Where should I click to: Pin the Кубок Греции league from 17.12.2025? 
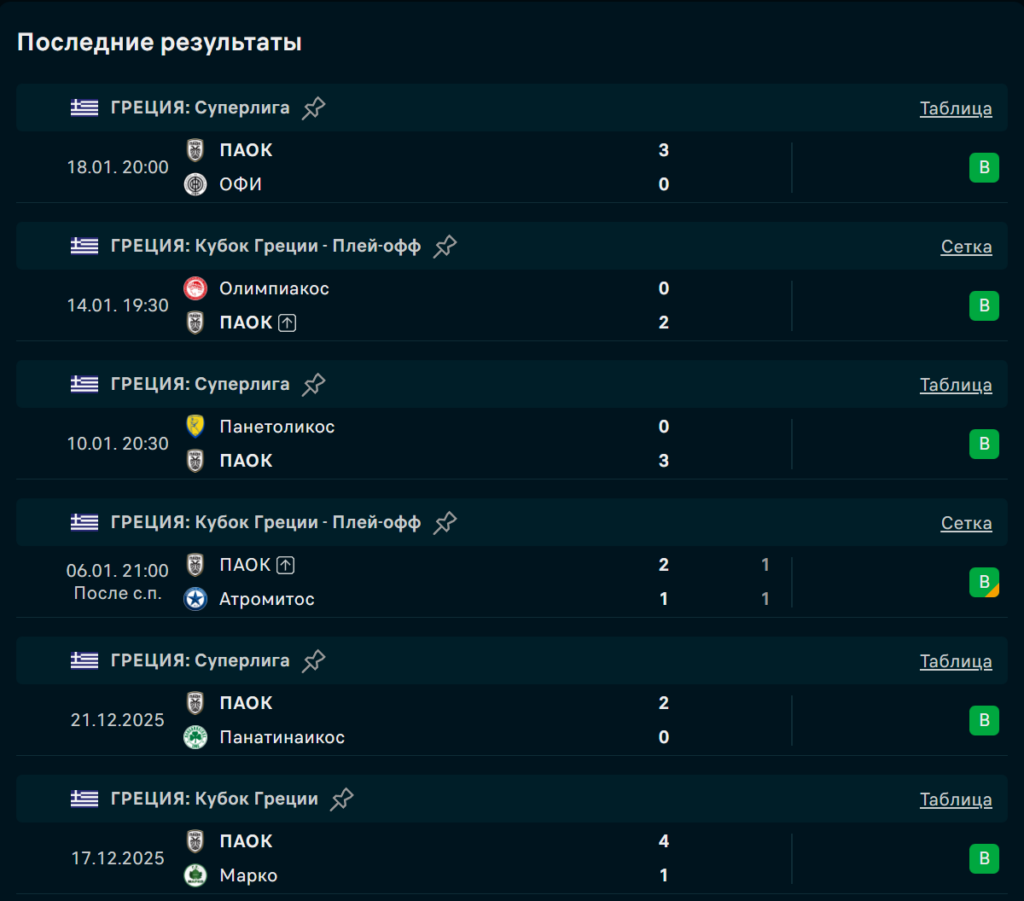[x=342, y=799]
